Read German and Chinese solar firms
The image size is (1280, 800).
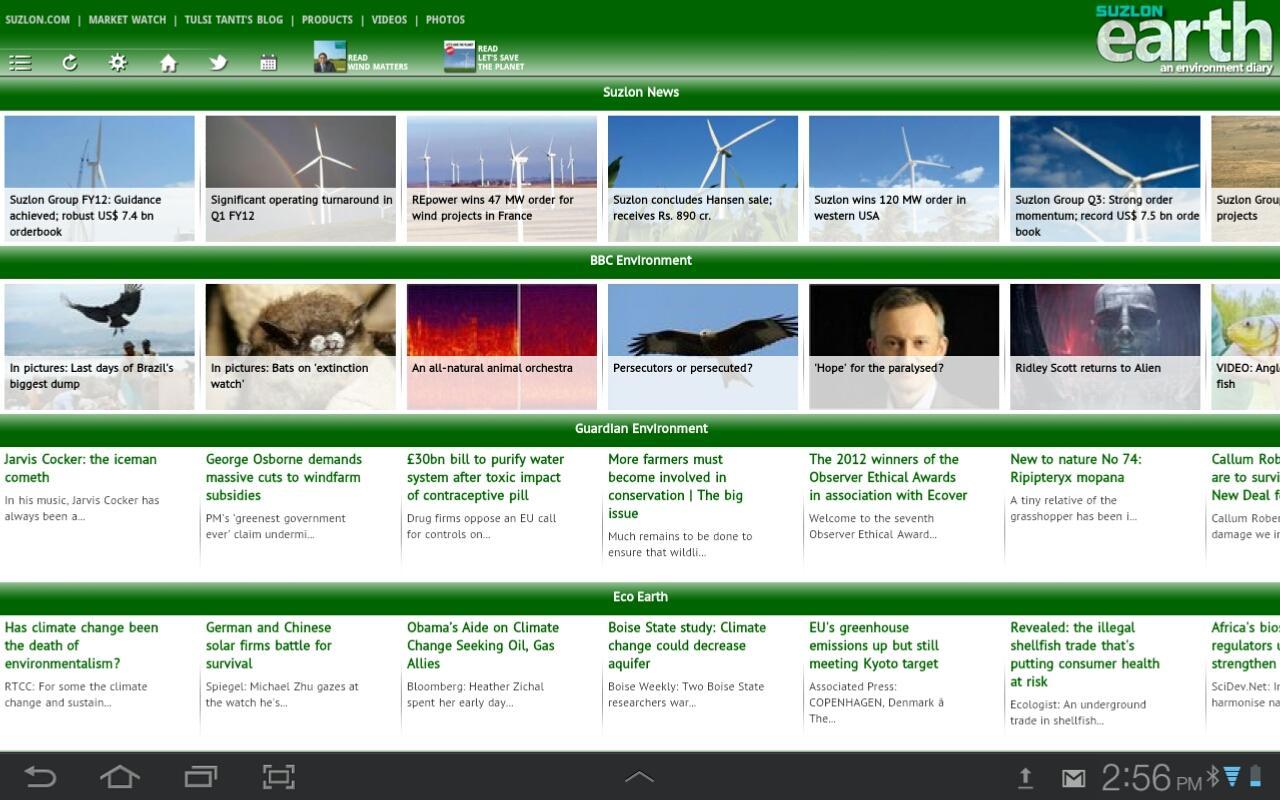269,645
